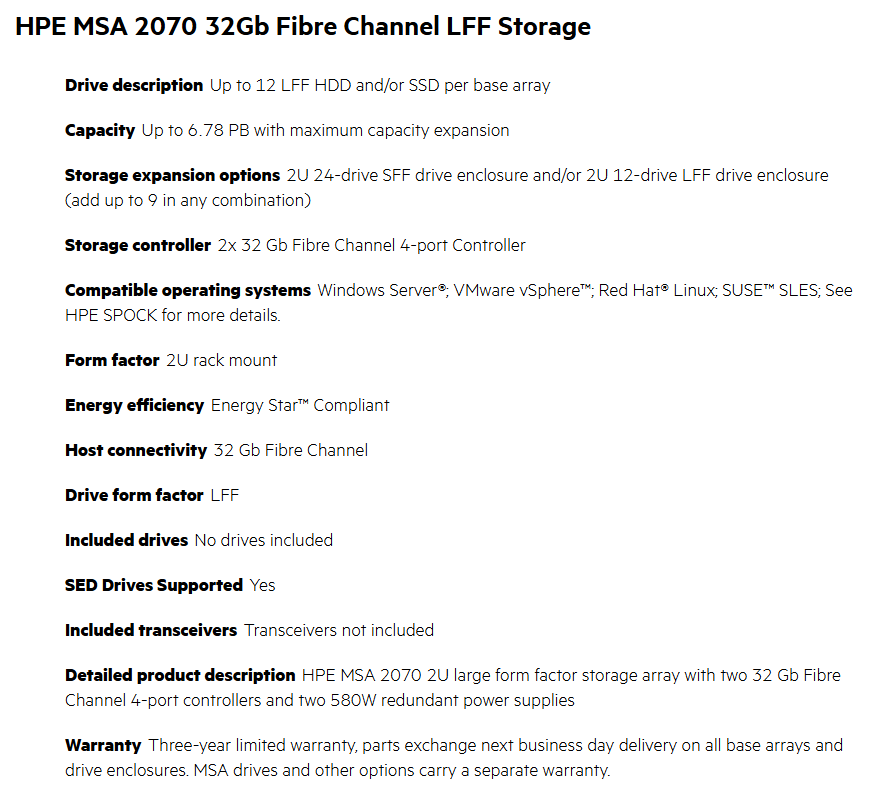Screen dimensions: 875x796
Task: Click the Drive form factor label
Action: tap(134, 495)
